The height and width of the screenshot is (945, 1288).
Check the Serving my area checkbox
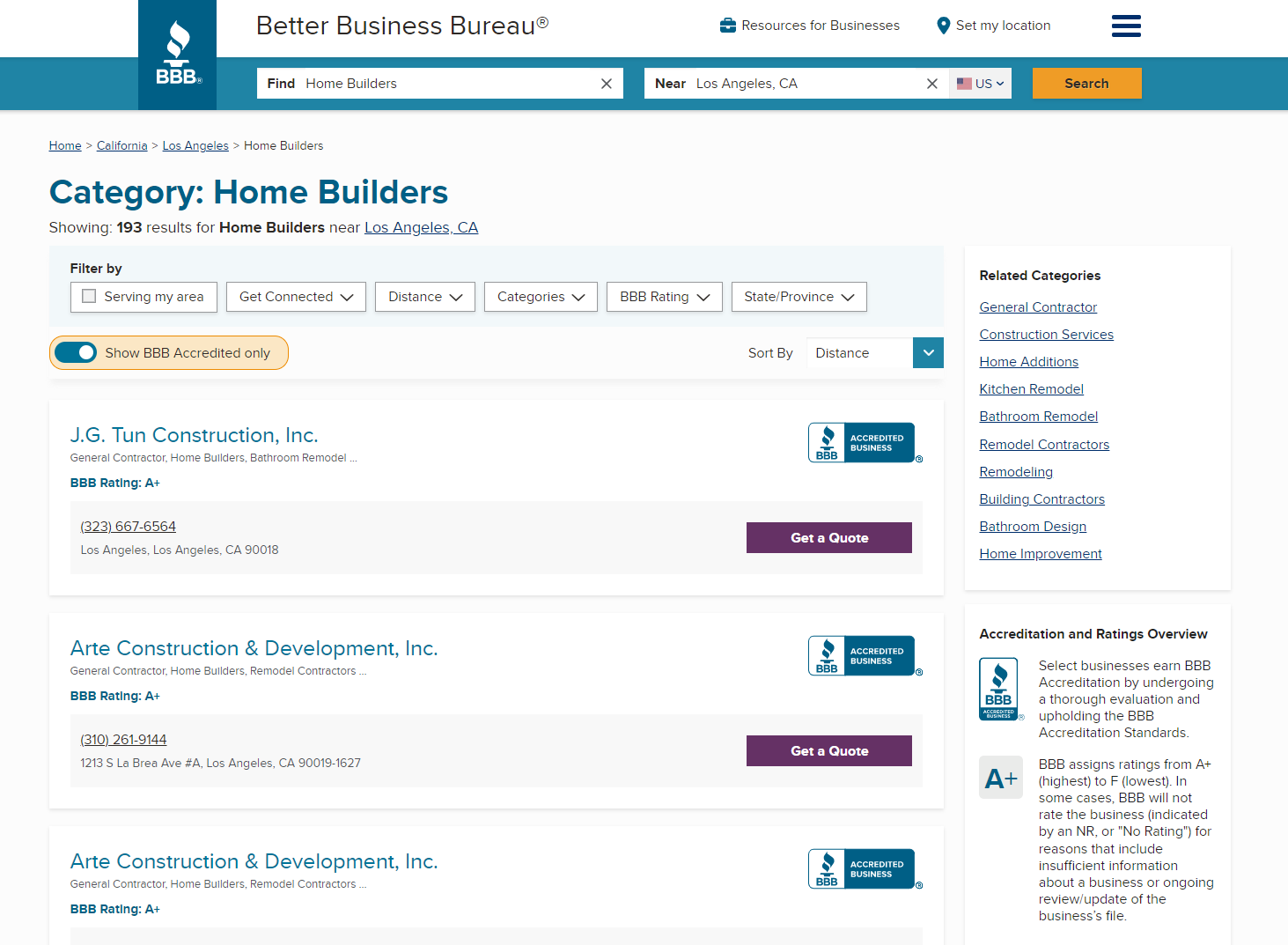(x=89, y=297)
